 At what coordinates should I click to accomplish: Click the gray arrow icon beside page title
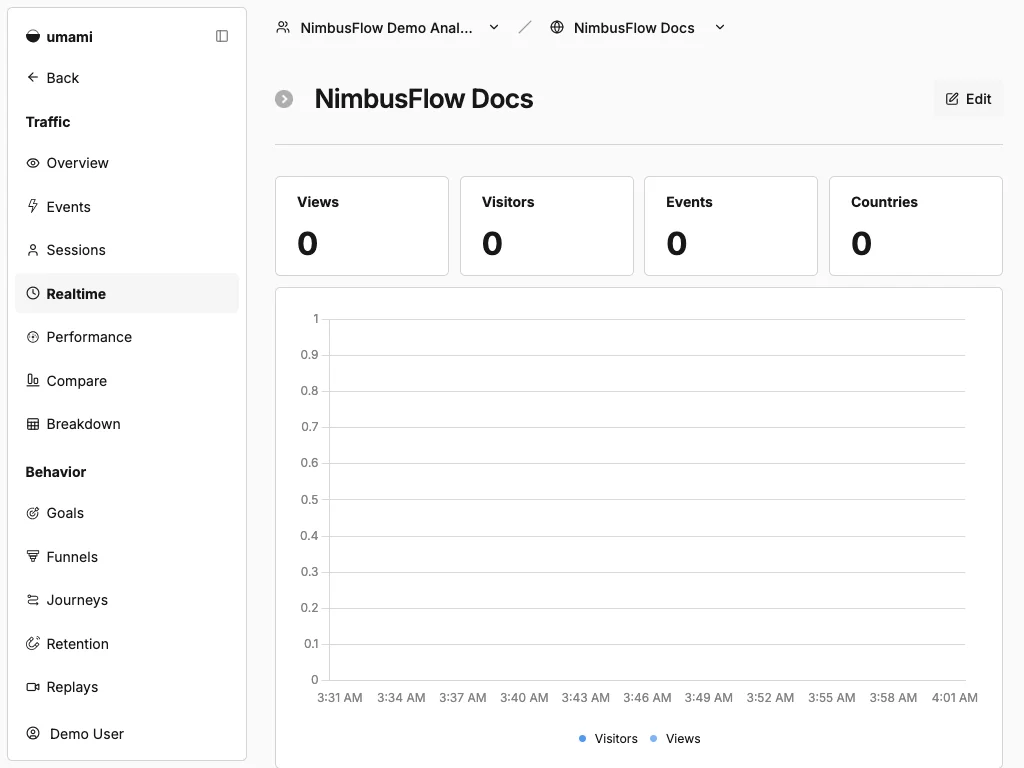(x=284, y=99)
